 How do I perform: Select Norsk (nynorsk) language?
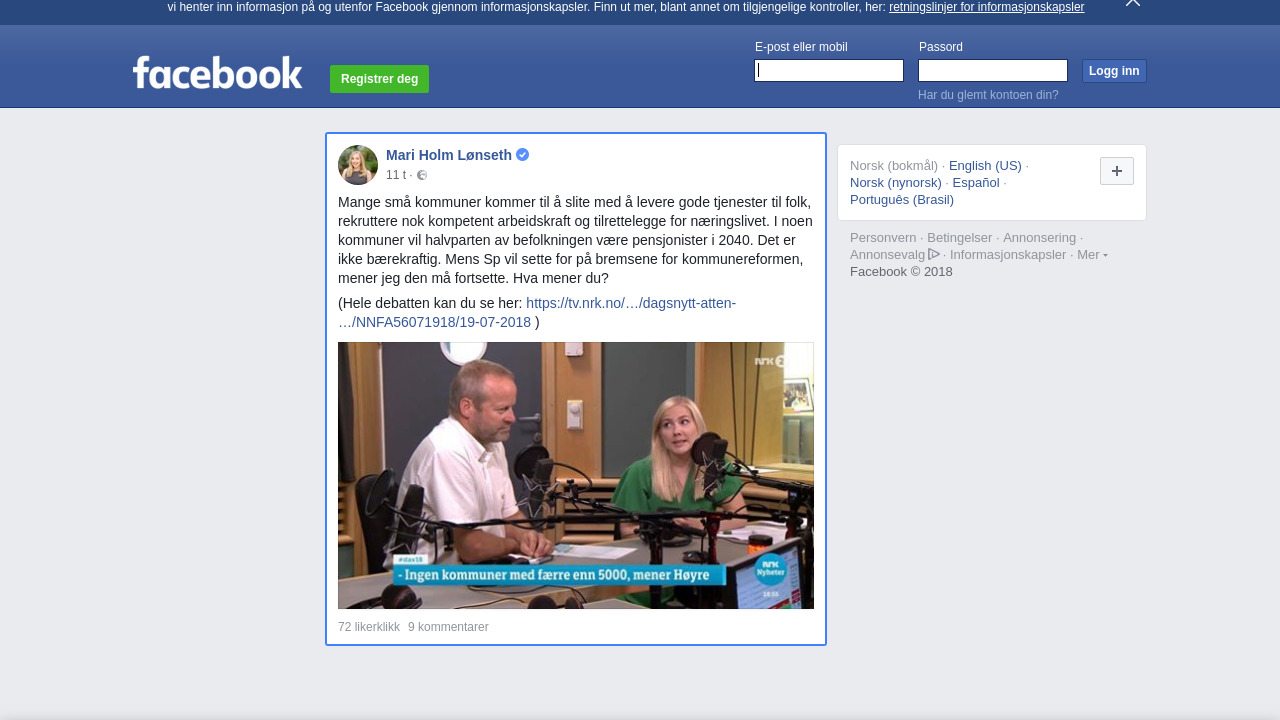coord(895,183)
